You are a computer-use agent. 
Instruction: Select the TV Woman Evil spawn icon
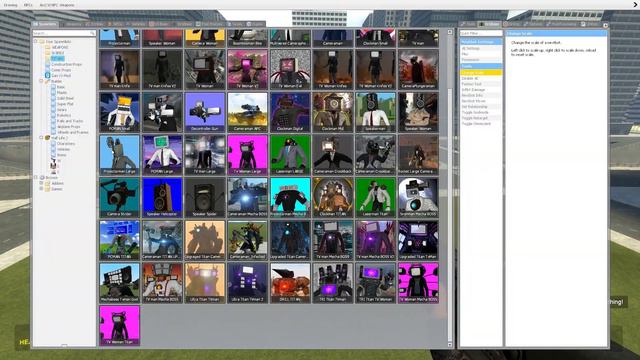tap(290, 69)
